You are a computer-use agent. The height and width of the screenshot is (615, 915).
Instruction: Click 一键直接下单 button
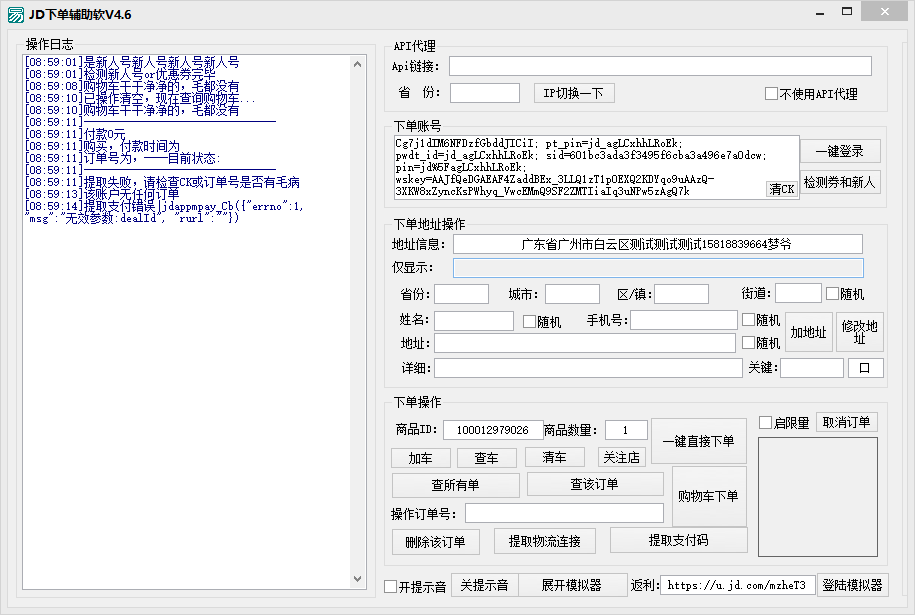[x=698, y=441]
